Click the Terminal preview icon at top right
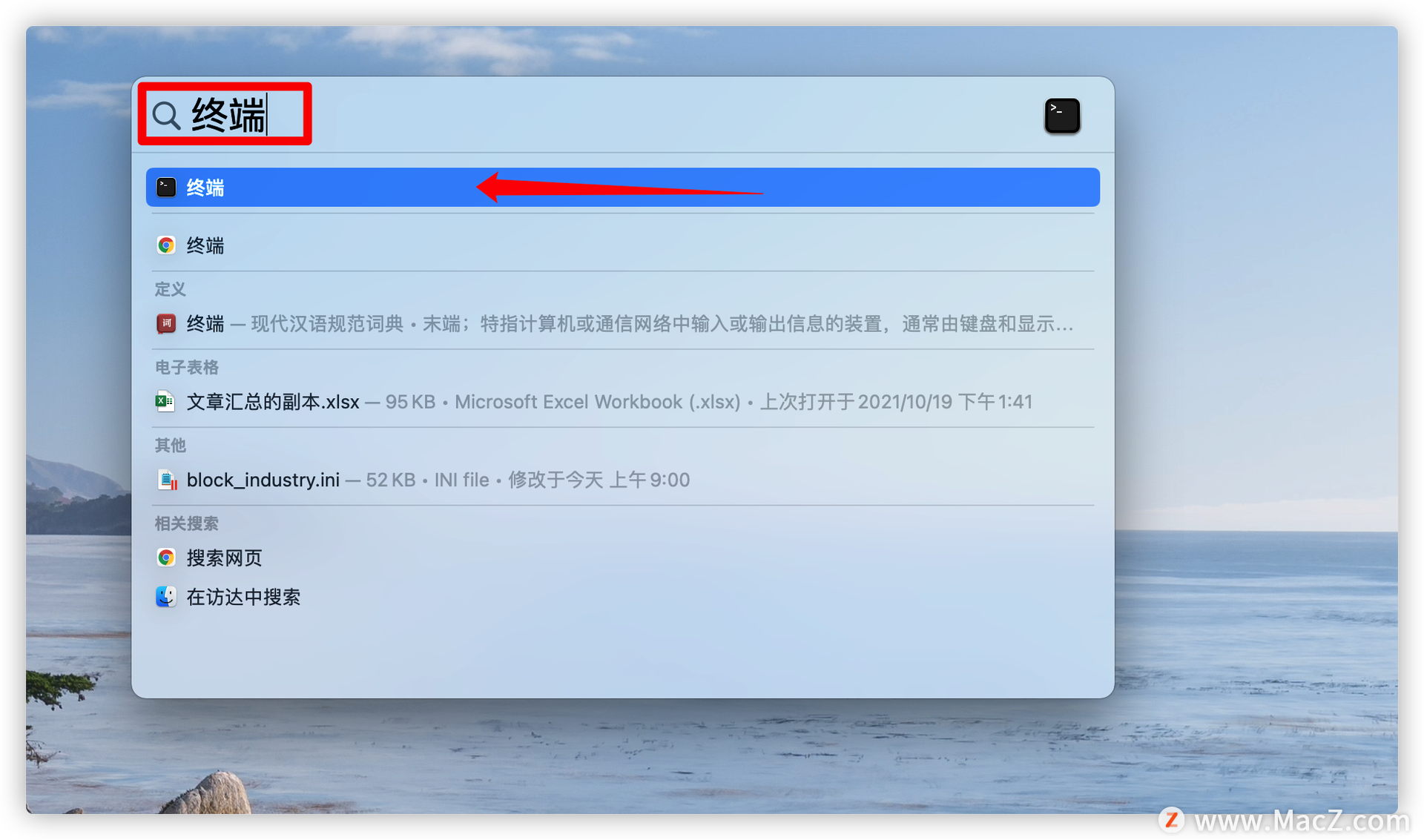1424x840 pixels. [x=1062, y=116]
